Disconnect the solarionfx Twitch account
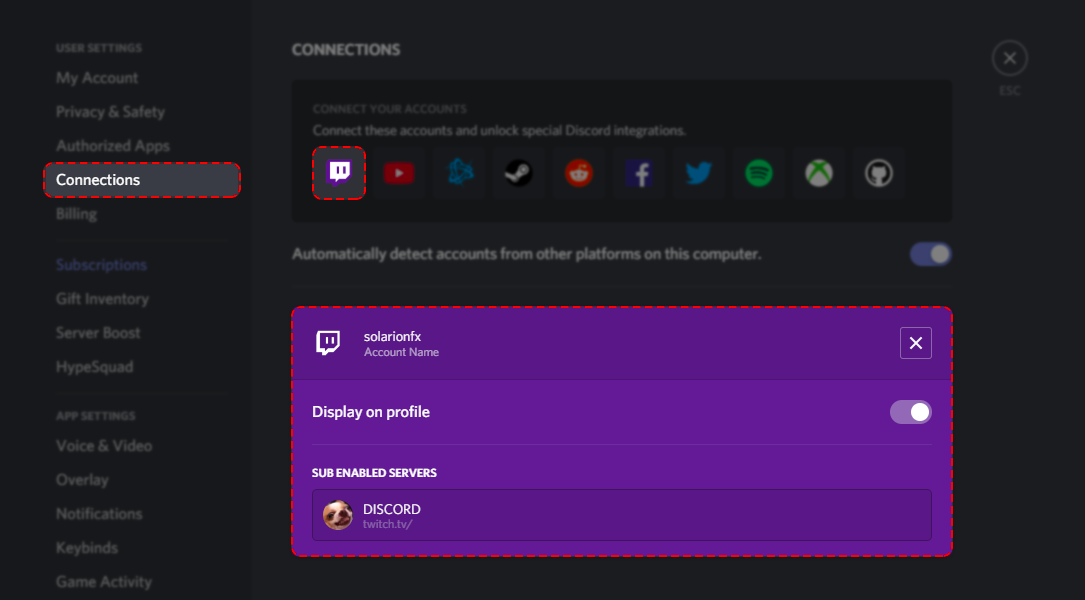 915,342
